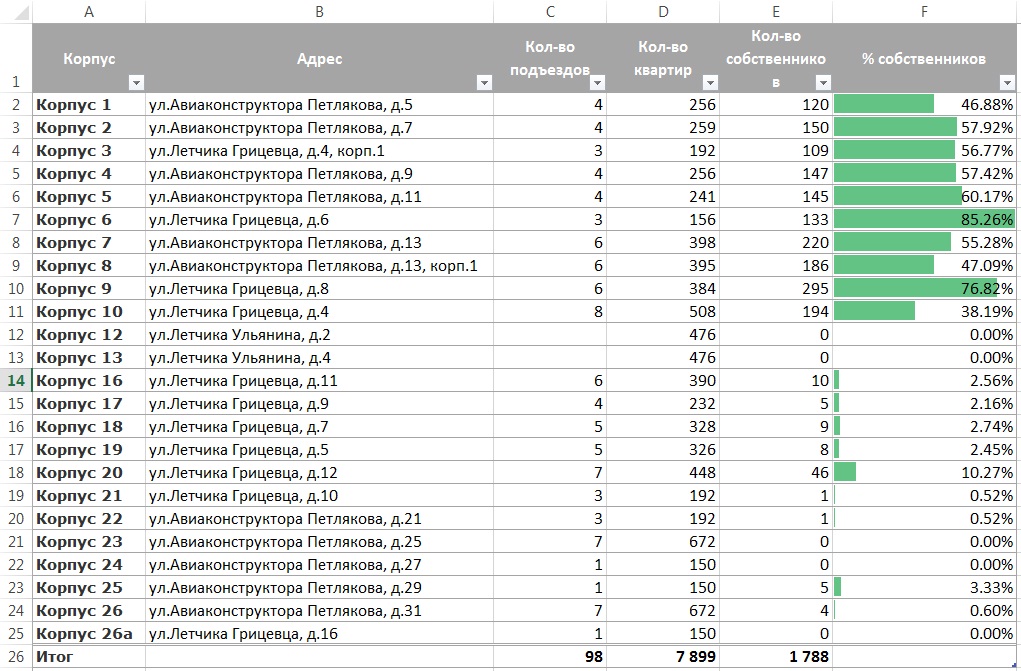The width and height of the screenshot is (1021, 671).
Task: Click apartments value 508 in Корпус 10 row
Action: coord(663,311)
